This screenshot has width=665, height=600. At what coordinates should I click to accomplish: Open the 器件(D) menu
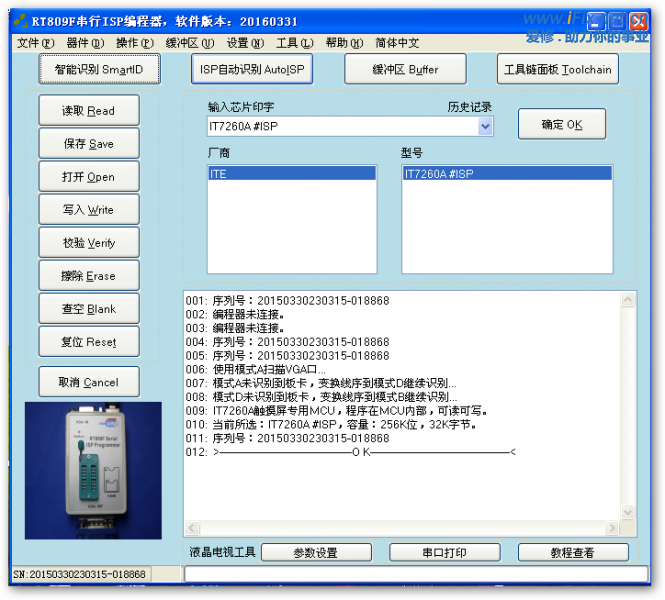[85, 43]
